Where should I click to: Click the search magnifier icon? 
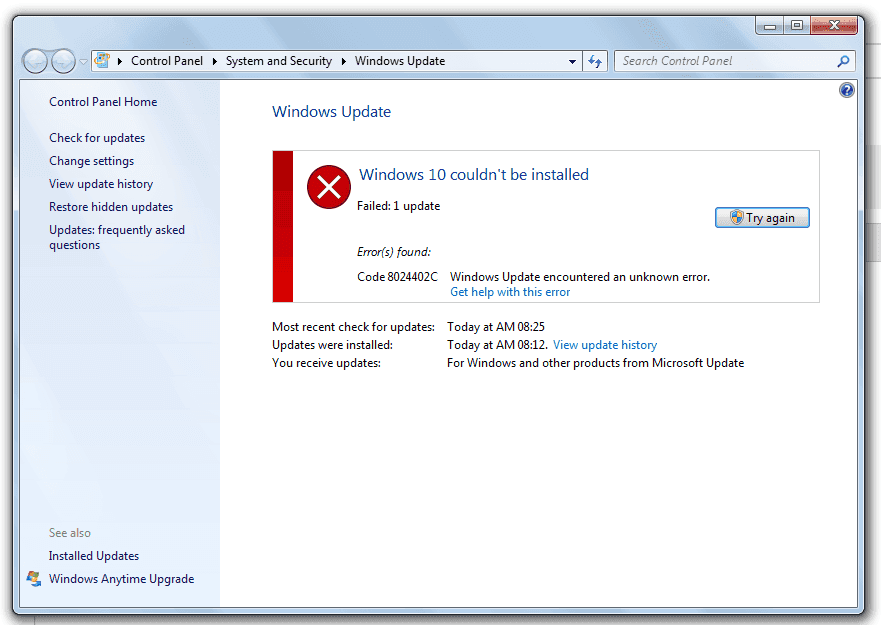[x=845, y=60]
